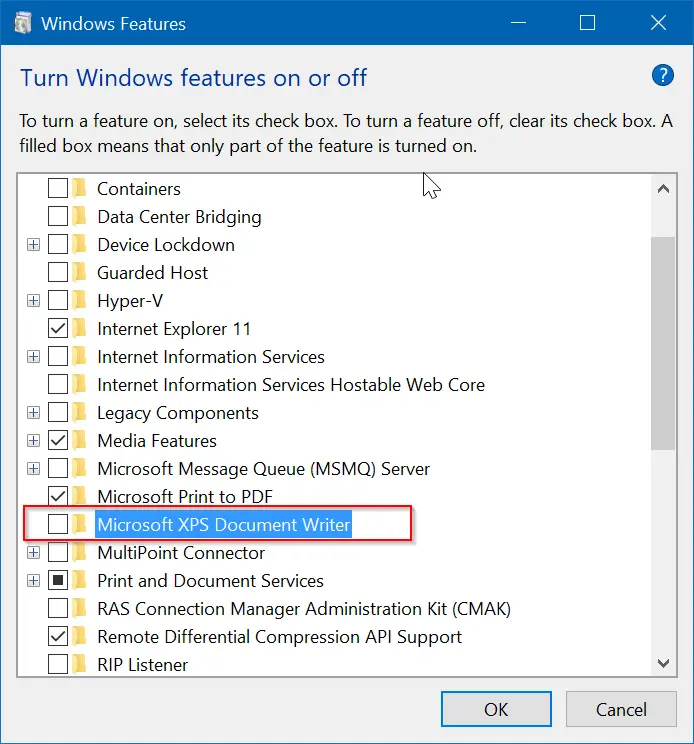The image size is (694, 744).
Task: Check the Remote Differential Compression API Support box
Action: [x=58, y=637]
